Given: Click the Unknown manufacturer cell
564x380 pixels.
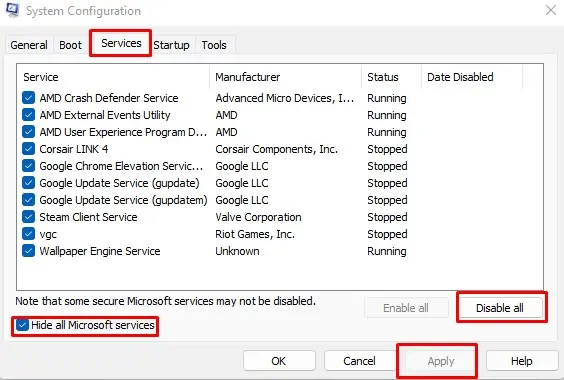Looking at the screenshot, I should (x=237, y=251).
